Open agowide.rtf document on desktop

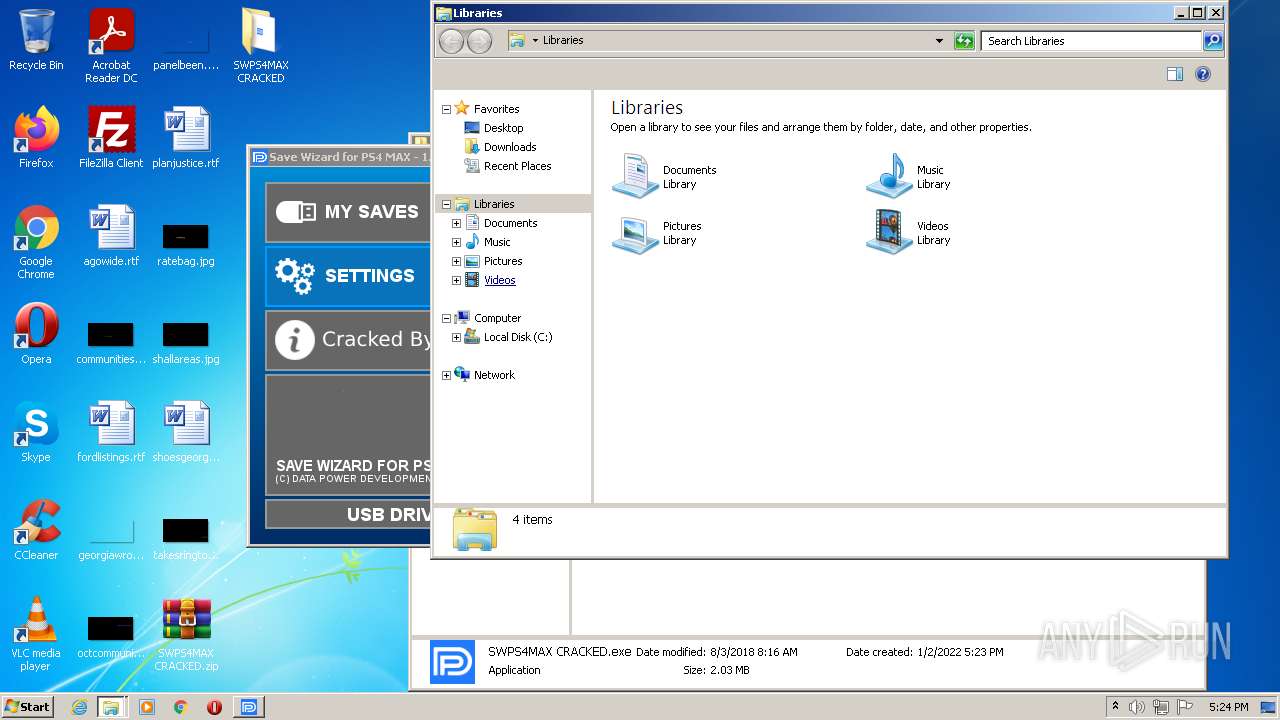click(x=111, y=236)
